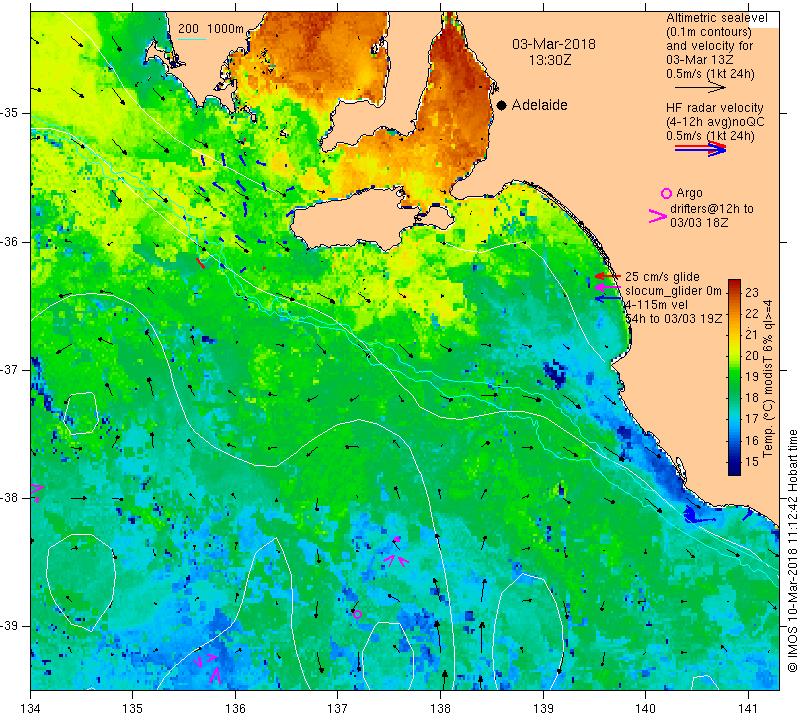
Task: Click the 21 value on temperature scale
Action: coord(752,335)
